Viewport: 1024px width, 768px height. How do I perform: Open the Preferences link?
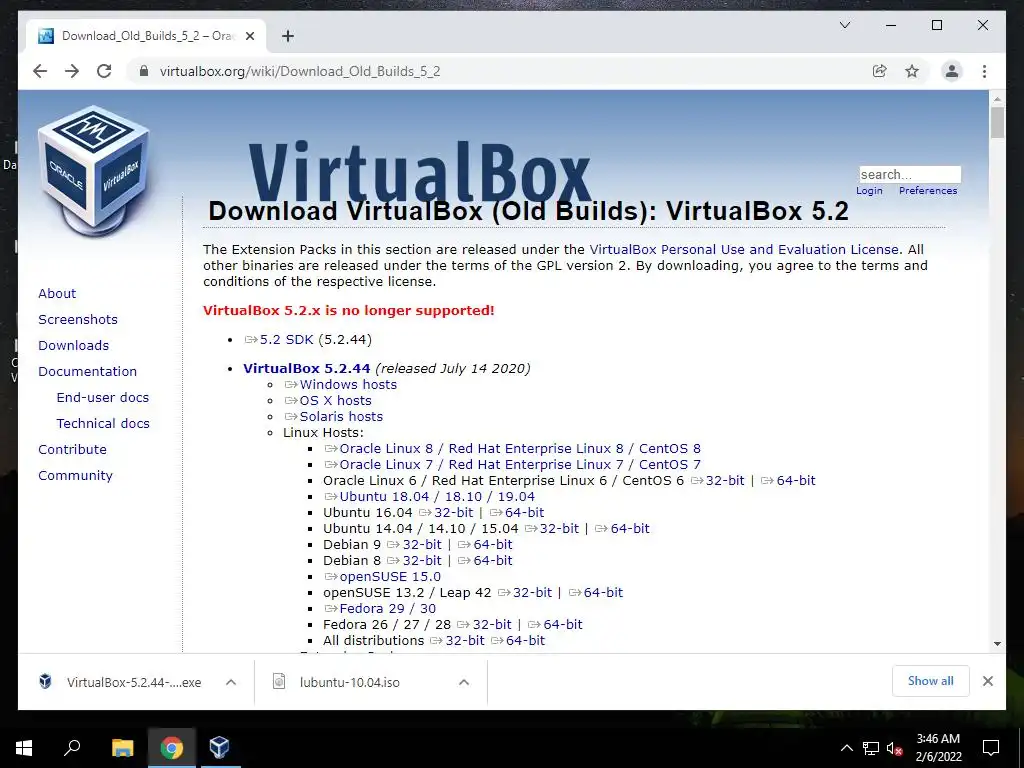(928, 191)
